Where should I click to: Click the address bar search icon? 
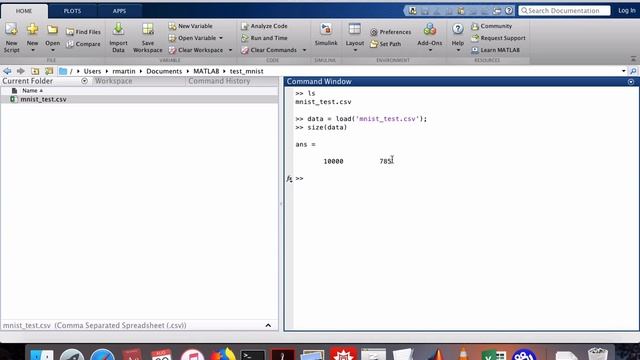(633, 71)
